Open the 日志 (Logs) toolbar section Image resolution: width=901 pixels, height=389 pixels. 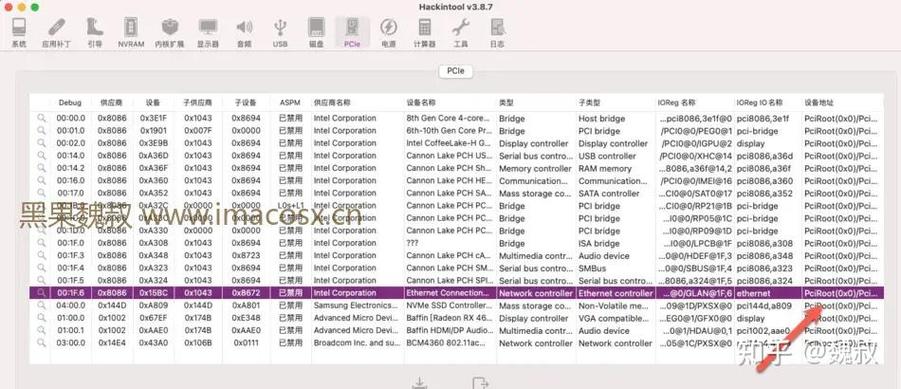click(x=497, y=32)
